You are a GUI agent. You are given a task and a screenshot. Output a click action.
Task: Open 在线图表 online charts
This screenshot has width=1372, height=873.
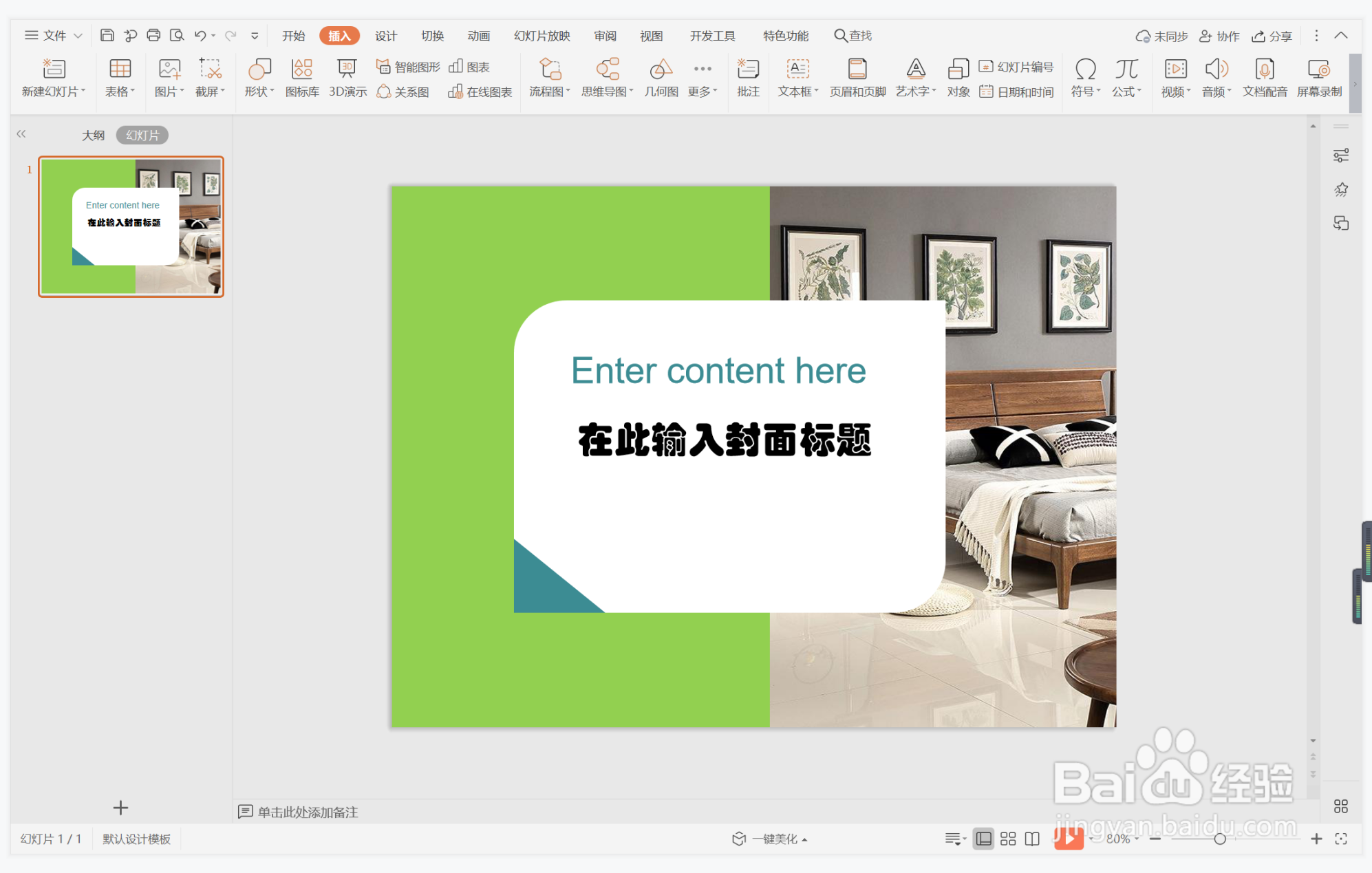pos(480,91)
